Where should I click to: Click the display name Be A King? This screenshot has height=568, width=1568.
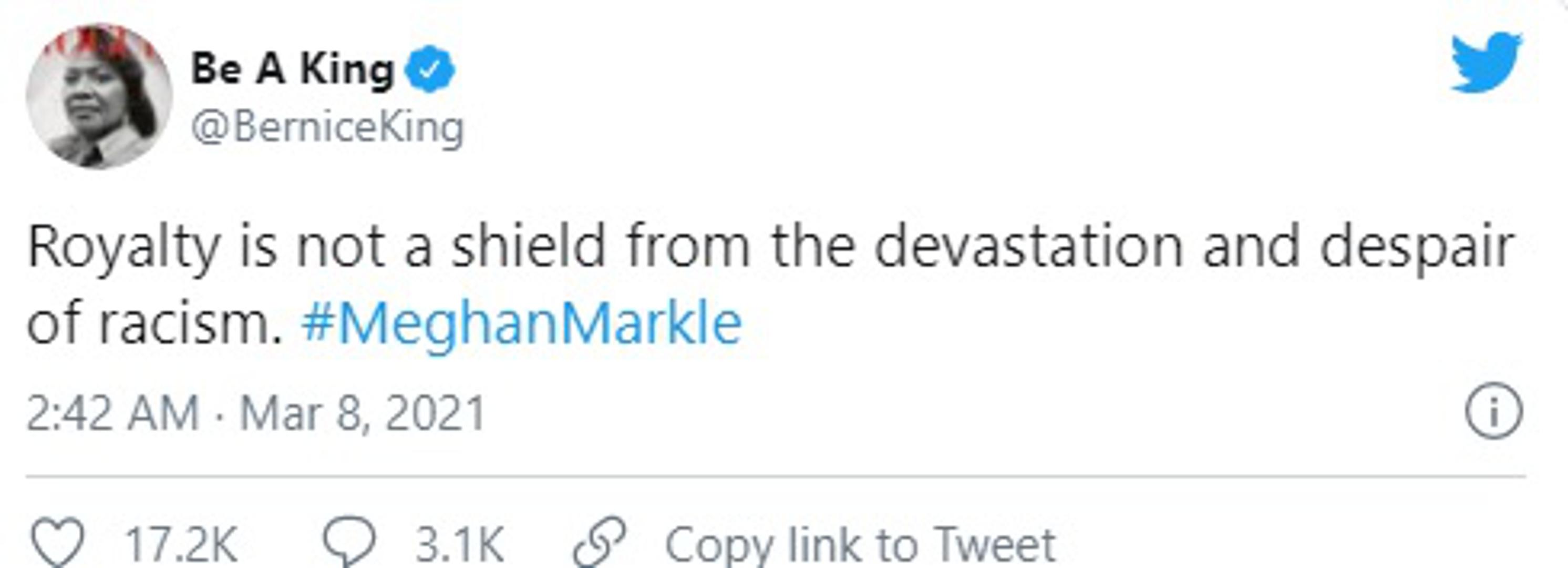click(293, 69)
